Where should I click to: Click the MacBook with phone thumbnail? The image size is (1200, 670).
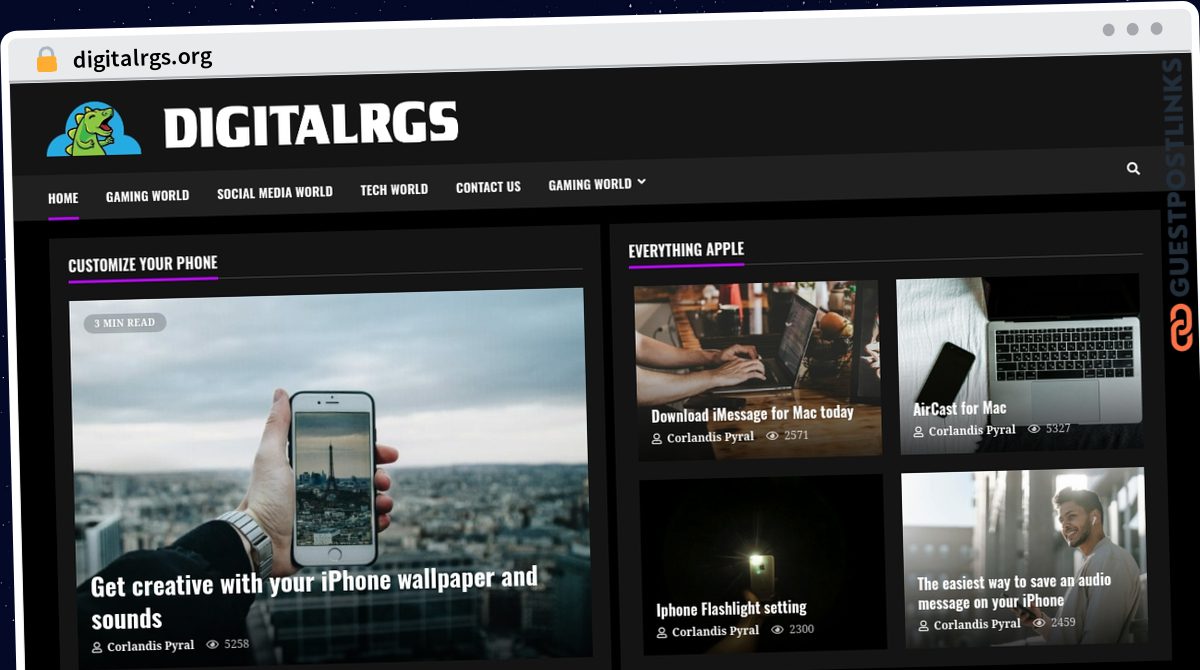coord(1019,365)
